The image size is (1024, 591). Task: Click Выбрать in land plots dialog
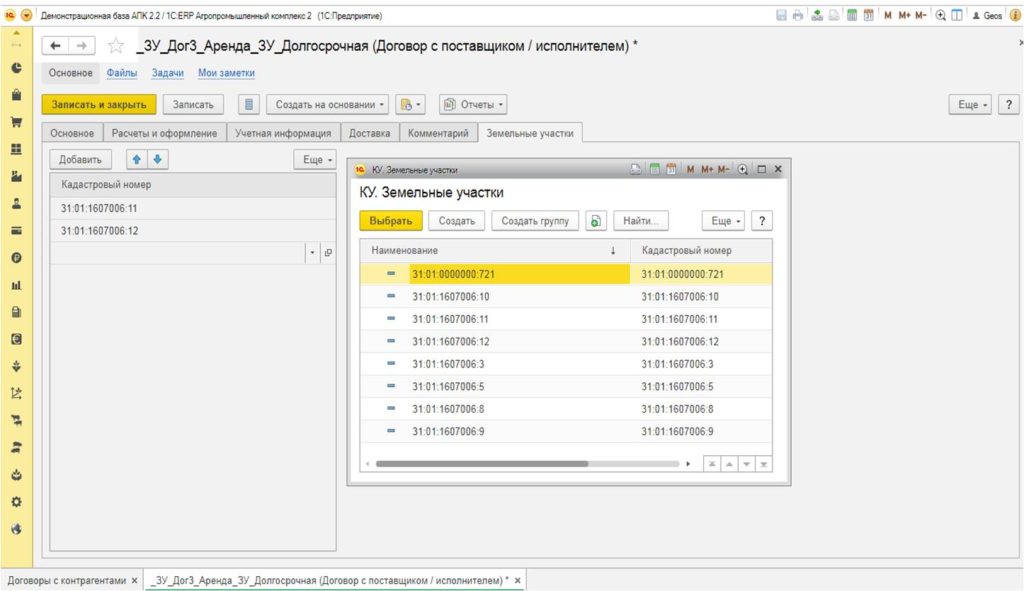point(391,221)
